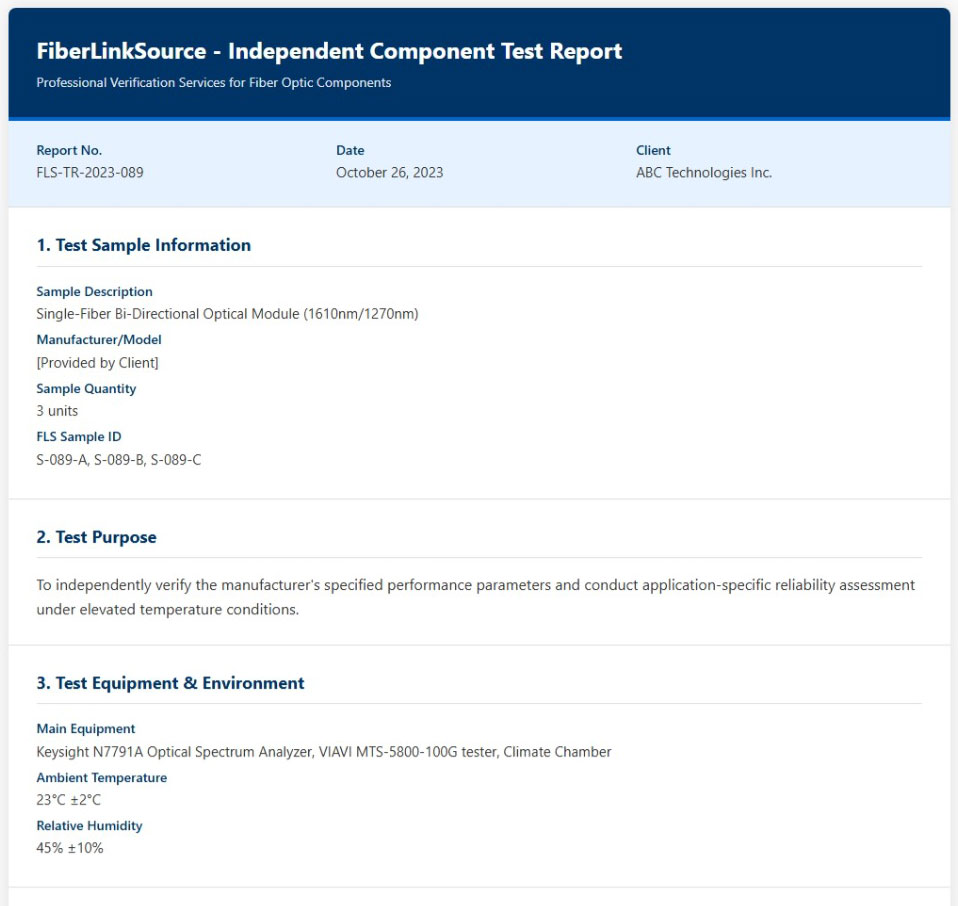Click client name ABC Technologies Inc.
This screenshot has height=906, width=958.
pos(704,173)
